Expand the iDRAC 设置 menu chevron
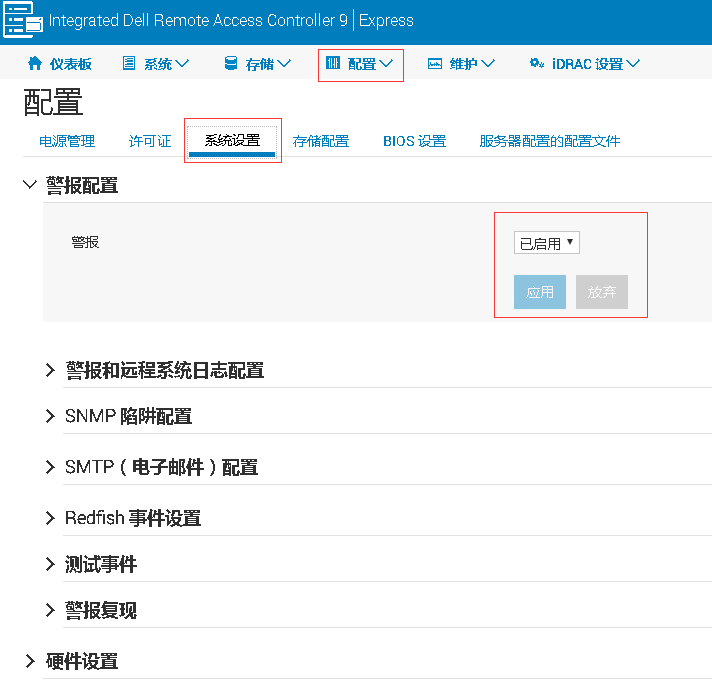Screen dimensions: 712x699 point(633,64)
